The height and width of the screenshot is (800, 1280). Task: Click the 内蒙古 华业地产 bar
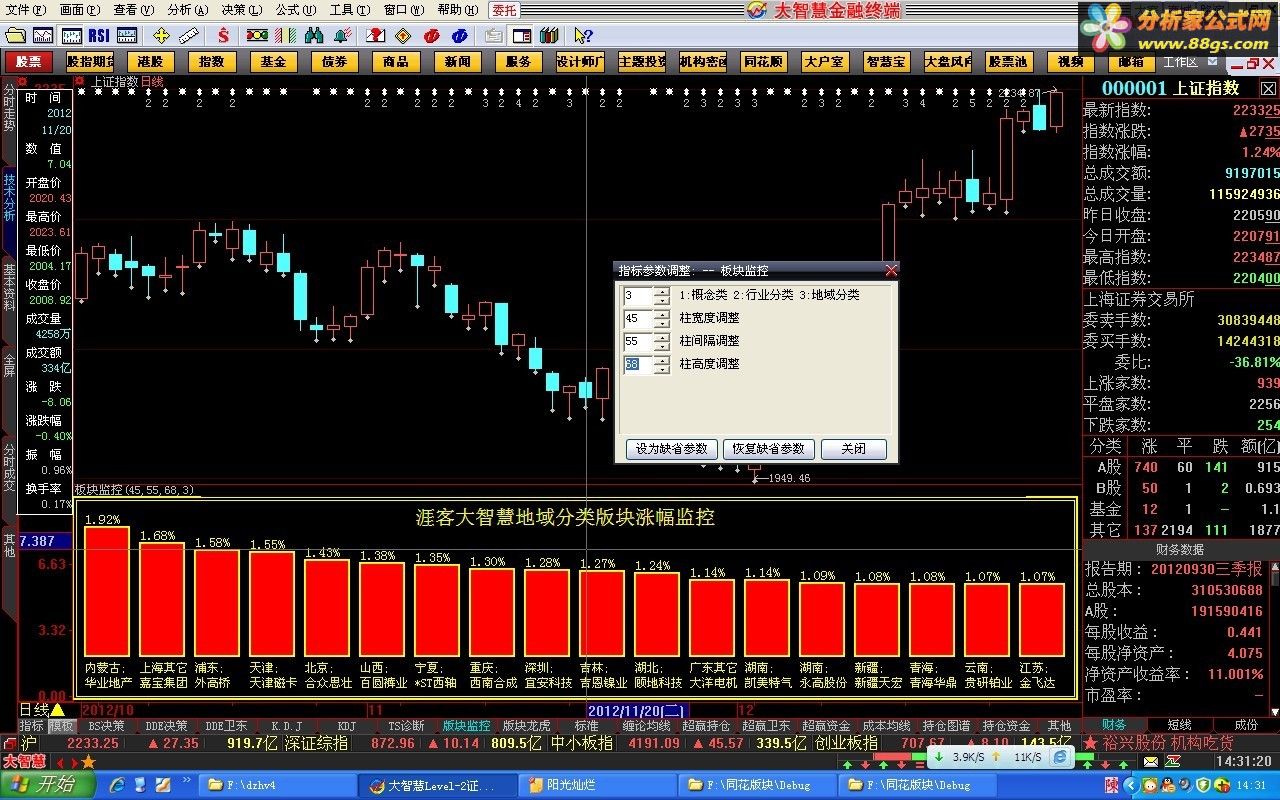tap(106, 592)
